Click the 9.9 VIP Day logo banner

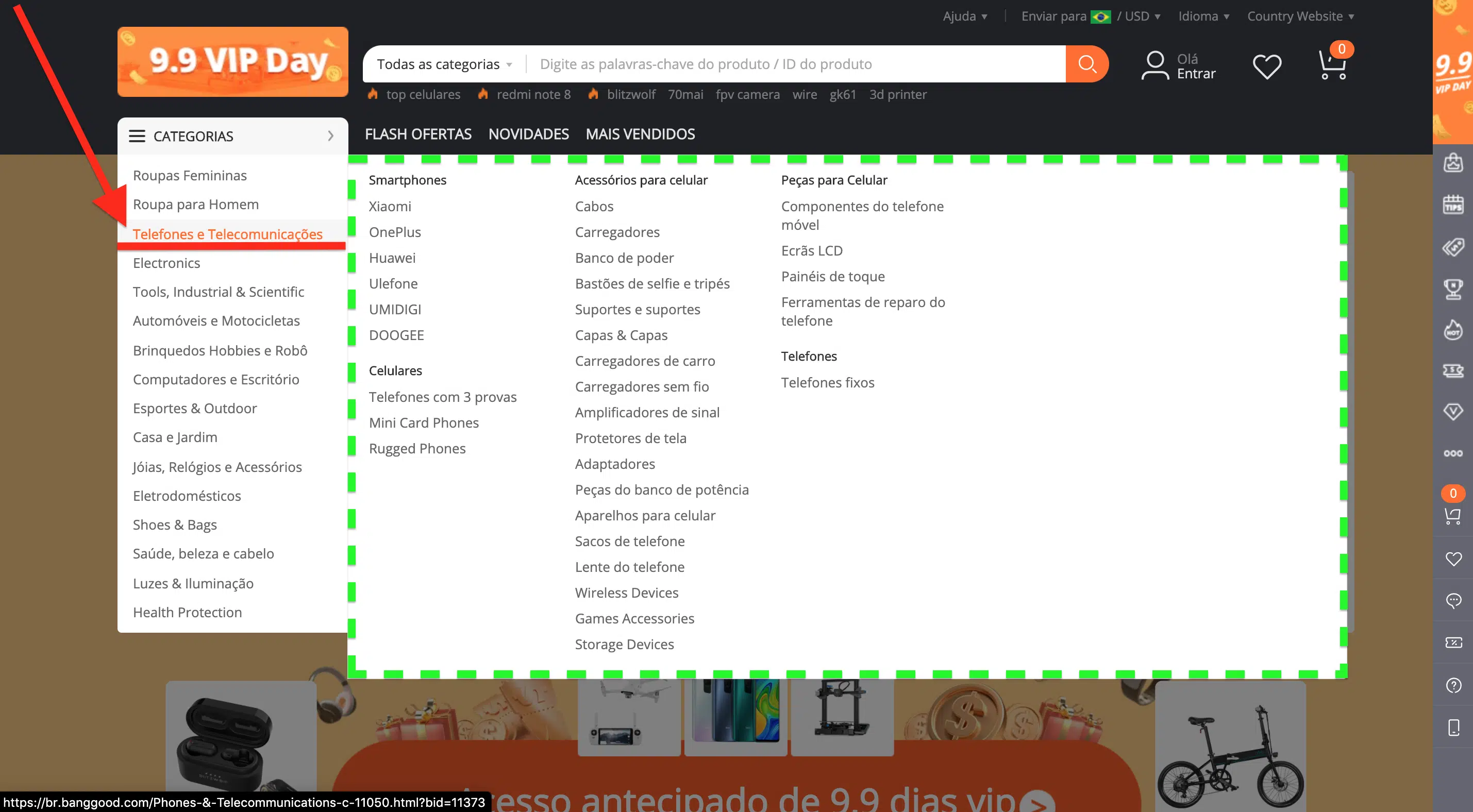233,62
